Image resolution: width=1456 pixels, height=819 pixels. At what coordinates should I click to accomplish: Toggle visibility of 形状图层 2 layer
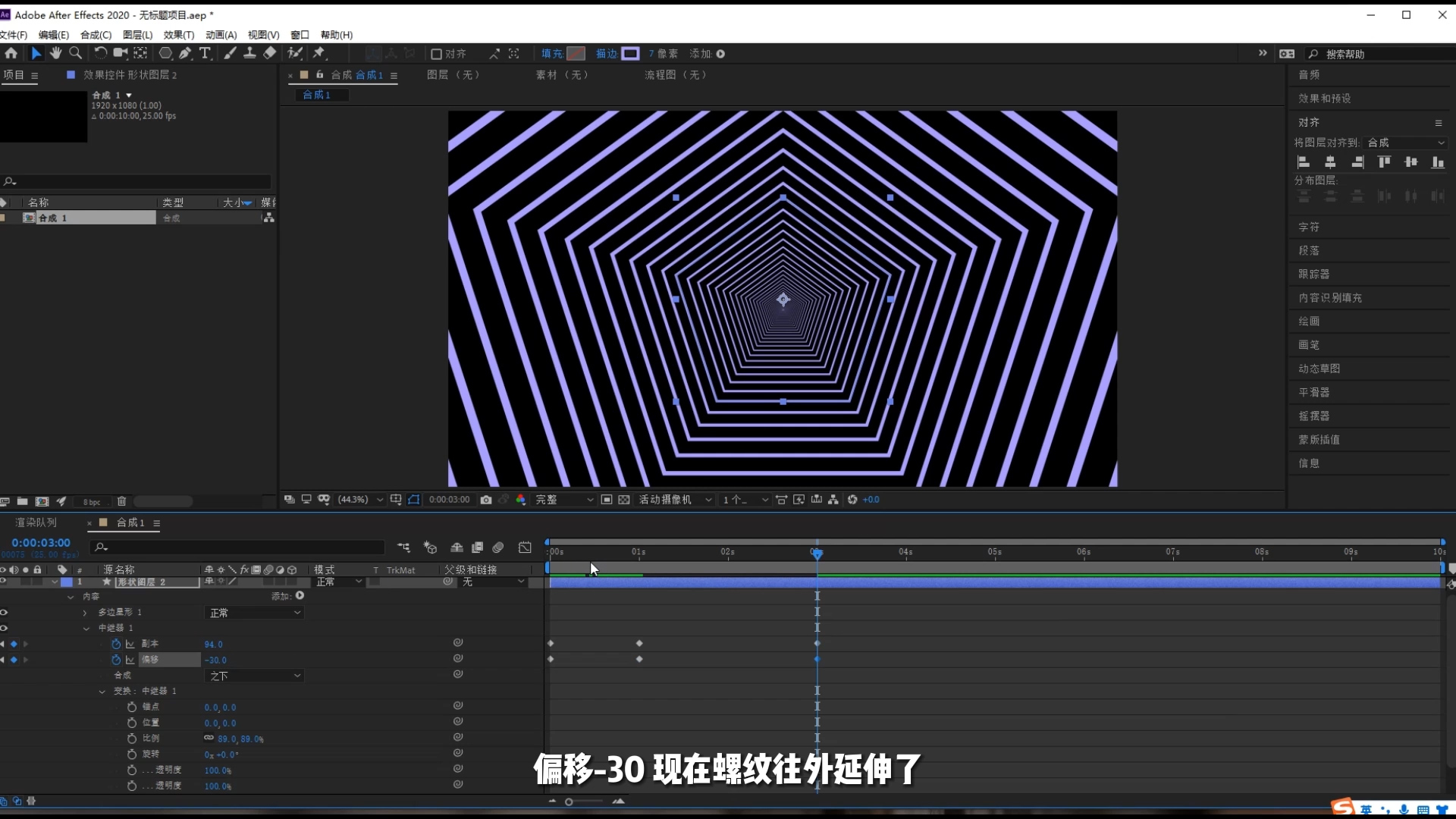[4, 582]
